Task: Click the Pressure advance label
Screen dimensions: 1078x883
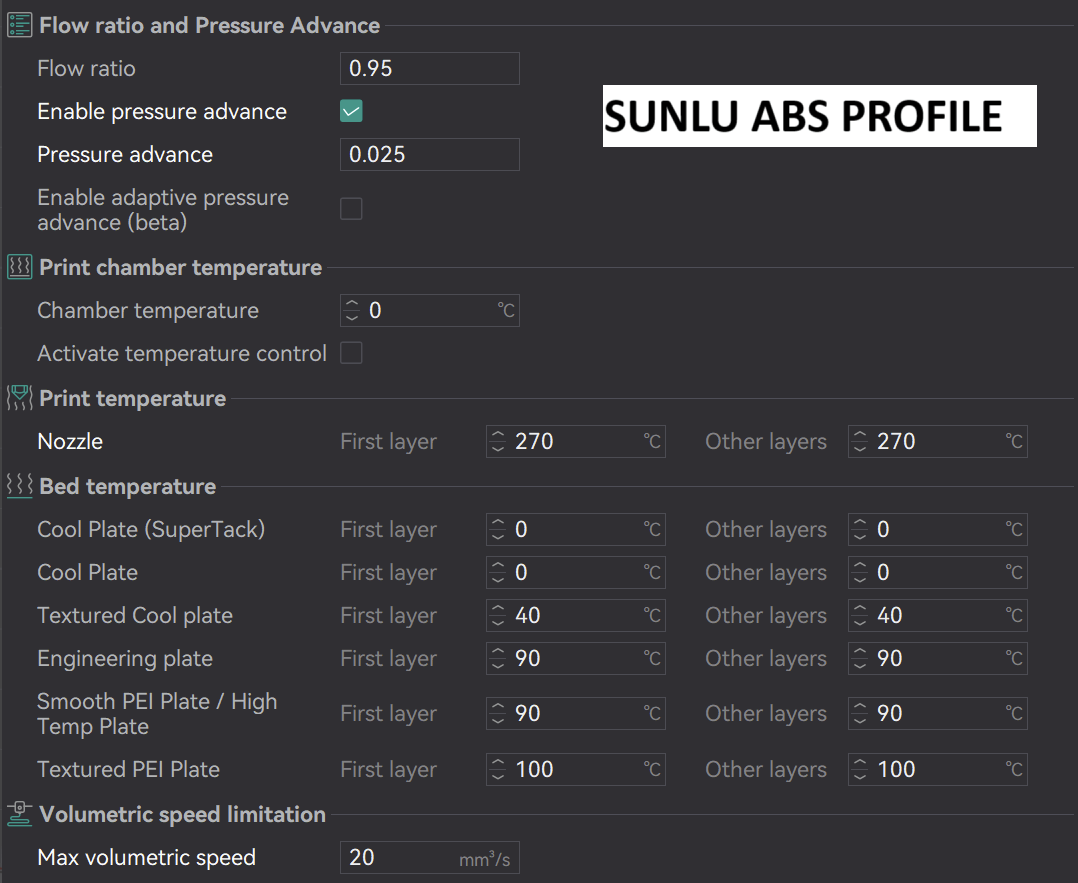Action: [x=125, y=155]
